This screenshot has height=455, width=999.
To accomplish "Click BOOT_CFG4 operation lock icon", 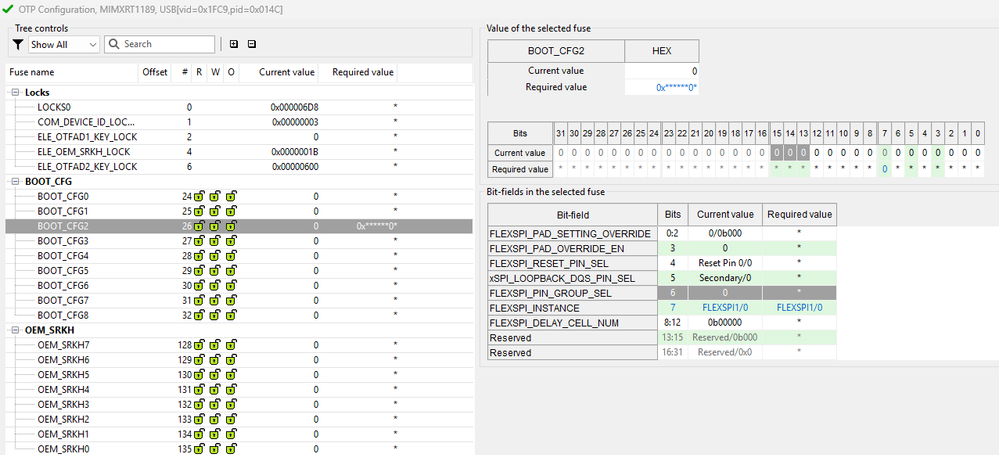I will pyautogui.click(x=231, y=256).
